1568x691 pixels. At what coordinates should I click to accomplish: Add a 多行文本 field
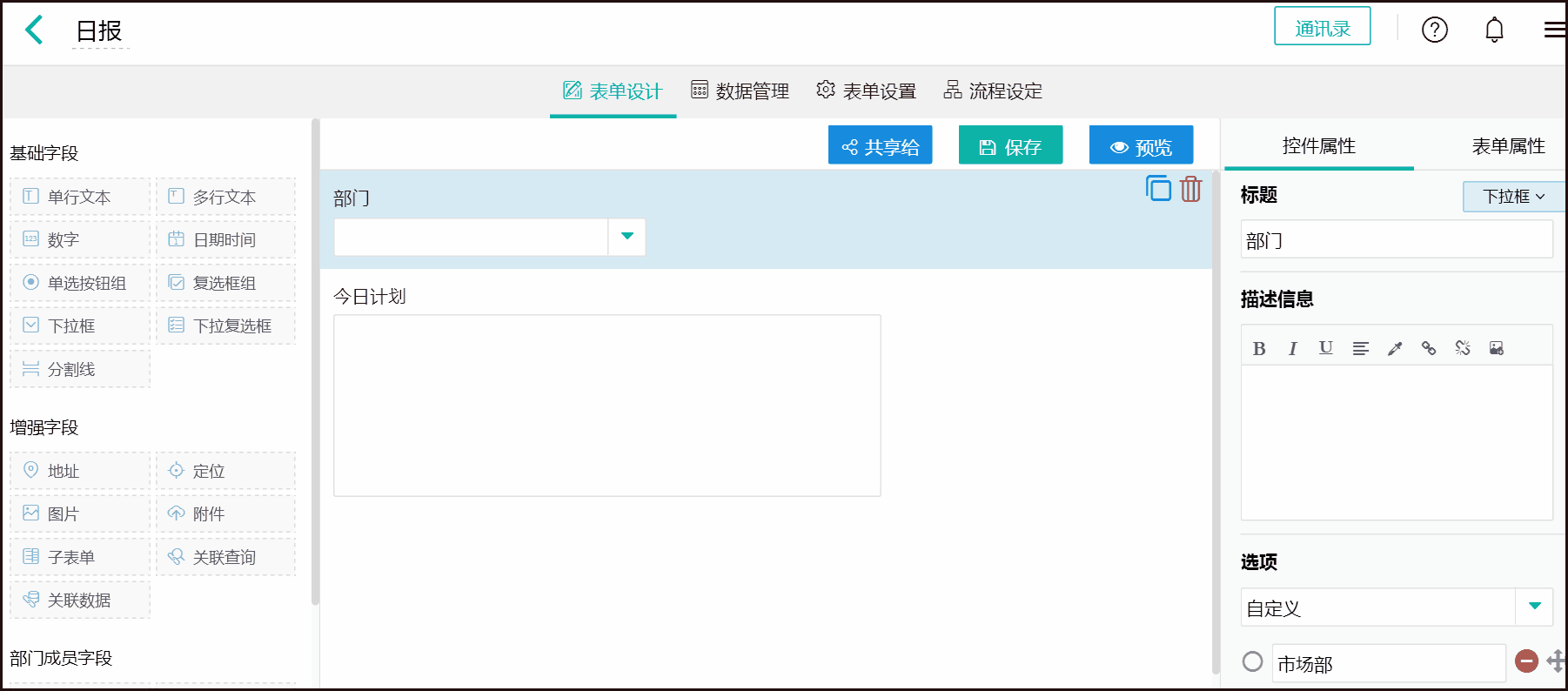(x=225, y=197)
